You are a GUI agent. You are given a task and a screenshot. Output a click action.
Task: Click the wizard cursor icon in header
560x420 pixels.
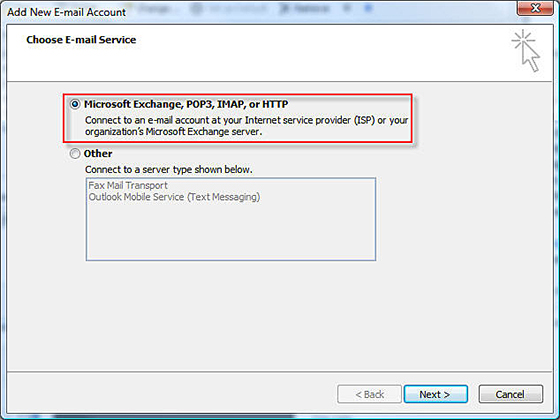tap(525, 50)
